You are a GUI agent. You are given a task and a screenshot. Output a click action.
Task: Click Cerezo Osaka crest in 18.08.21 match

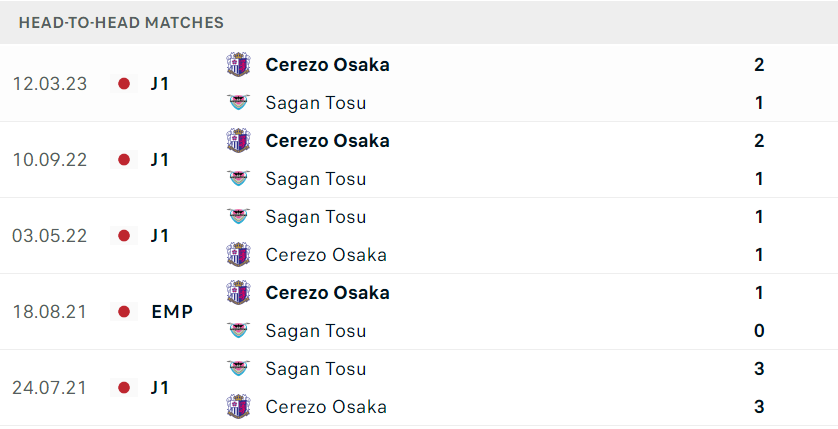pyautogui.click(x=238, y=293)
